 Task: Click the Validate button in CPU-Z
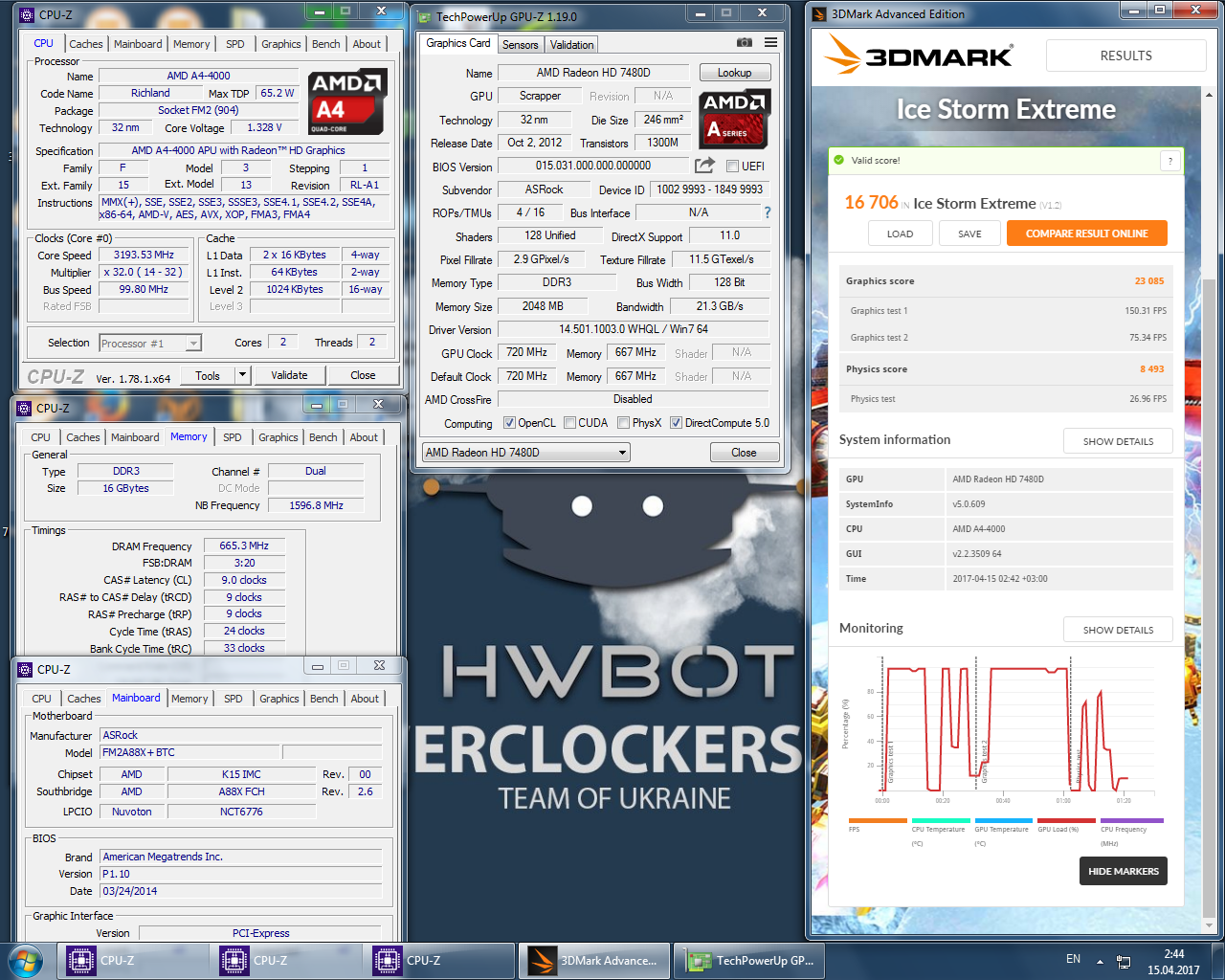click(289, 375)
